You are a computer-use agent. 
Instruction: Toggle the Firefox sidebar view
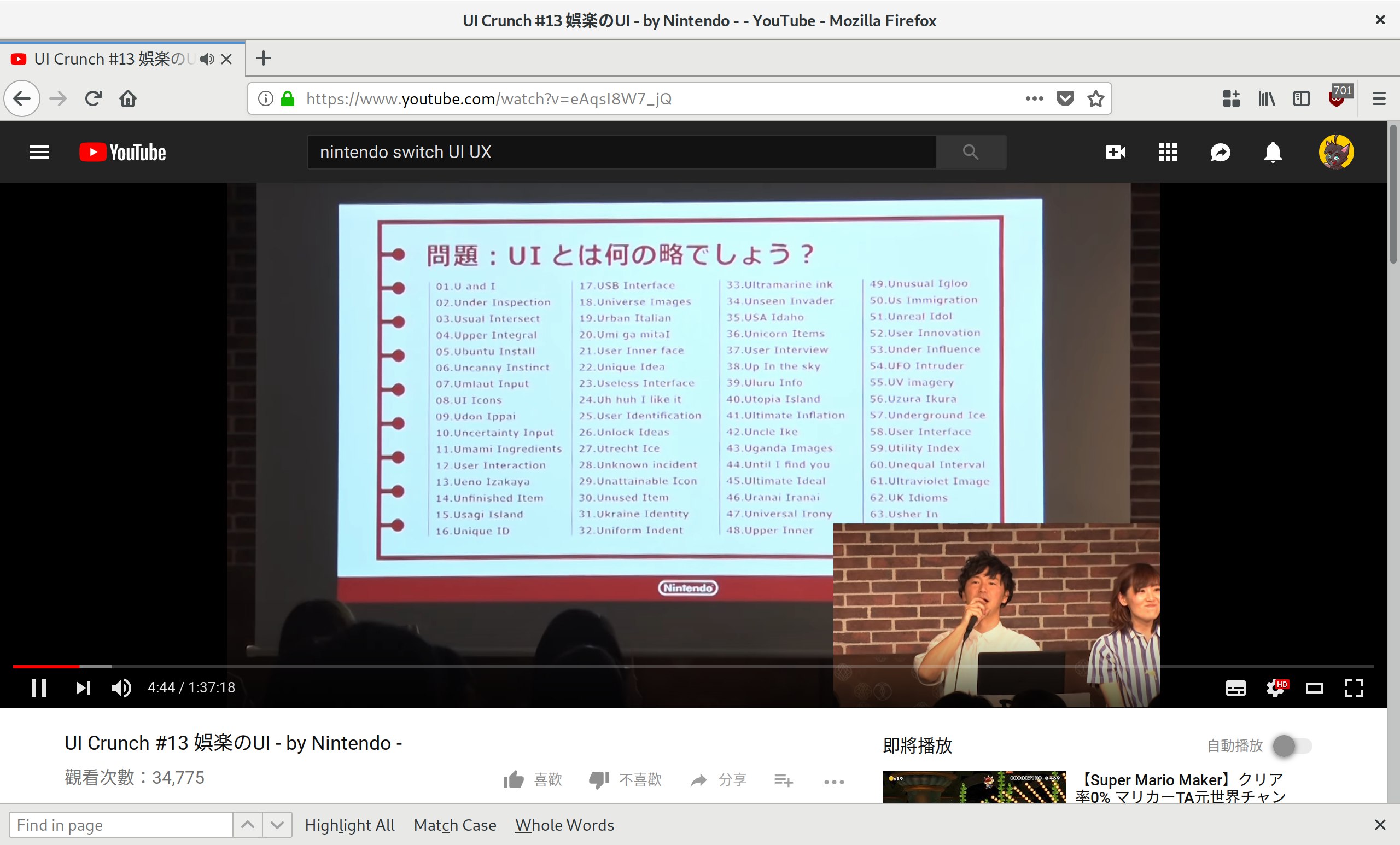[x=1301, y=99]
